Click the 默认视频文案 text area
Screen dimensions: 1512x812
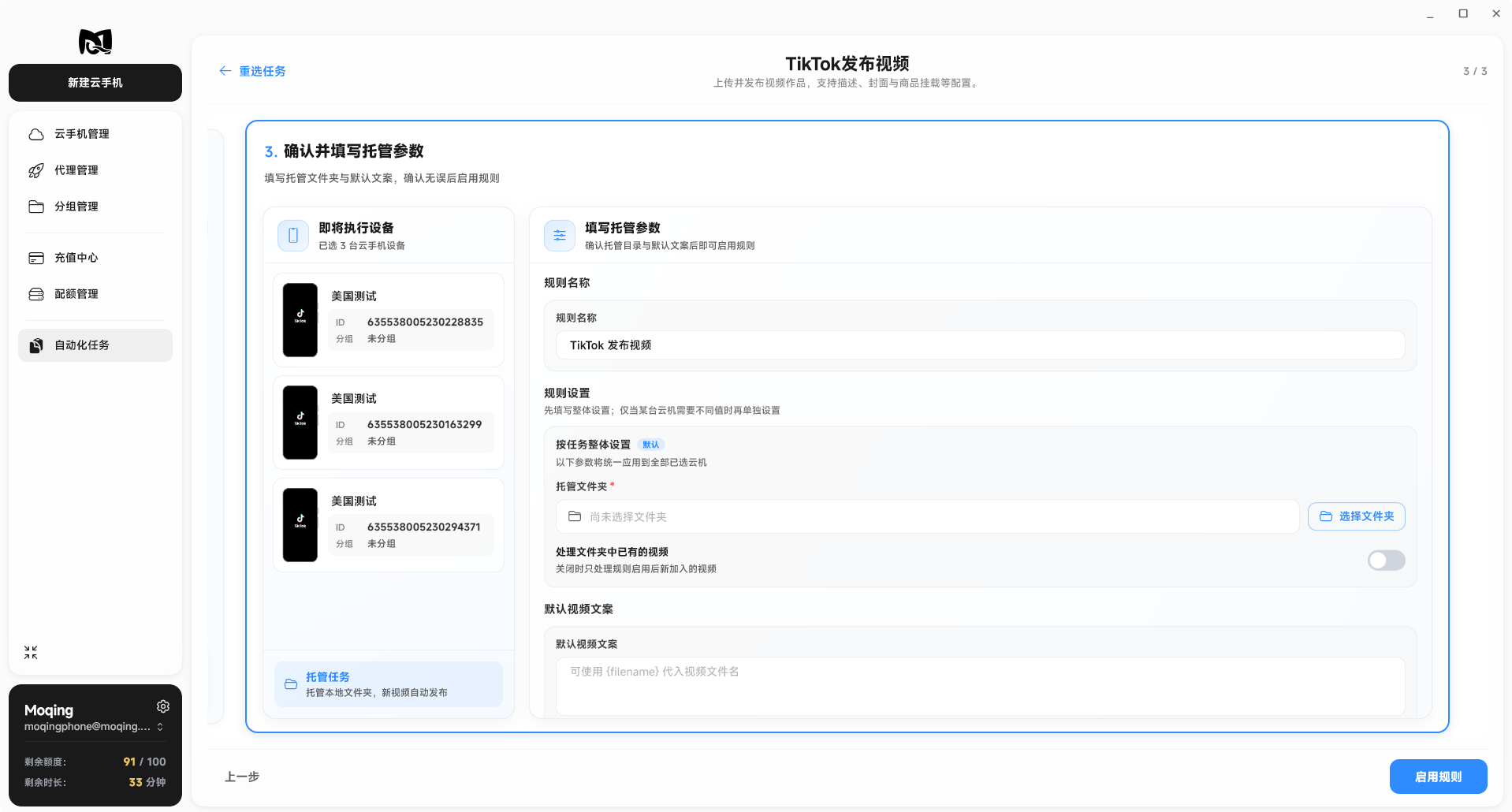[981, 687]
